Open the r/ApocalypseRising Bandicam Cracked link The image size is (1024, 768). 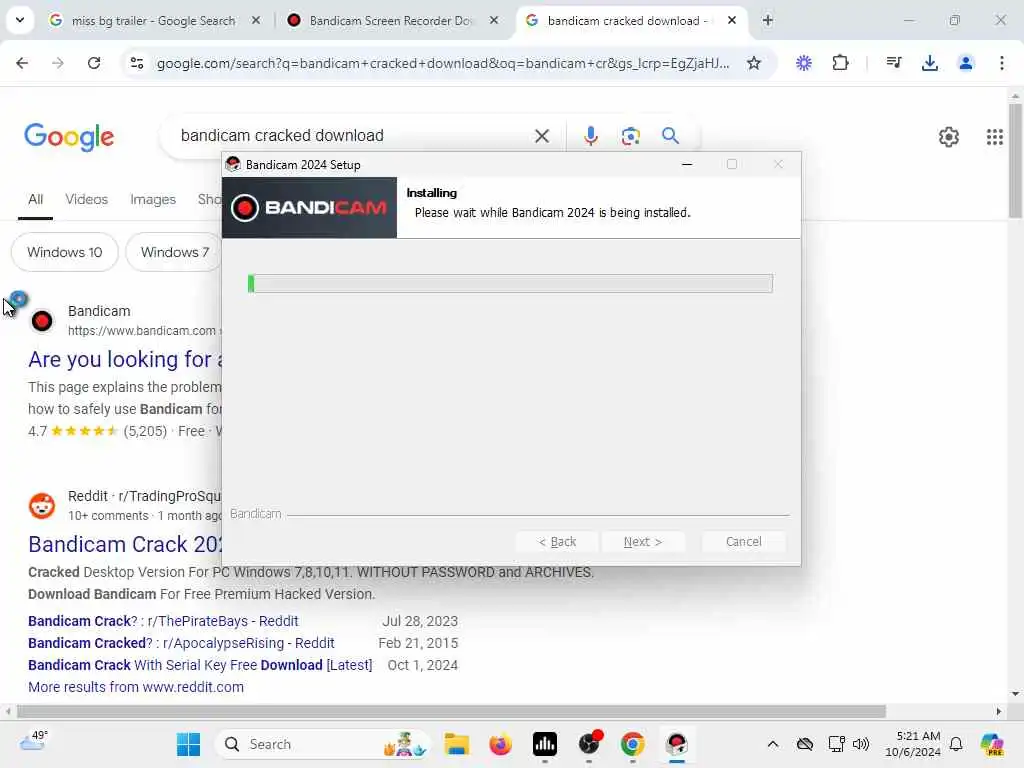click(181, 643)
